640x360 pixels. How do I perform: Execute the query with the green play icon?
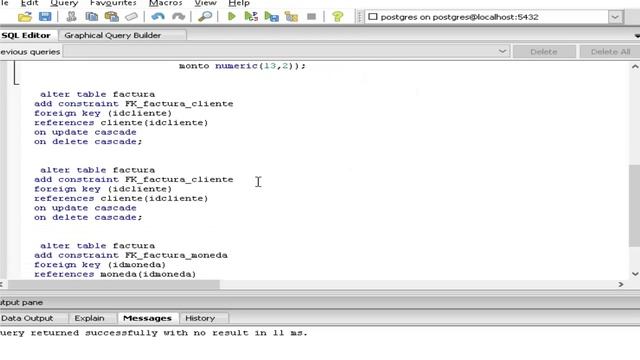coord(231,17)
